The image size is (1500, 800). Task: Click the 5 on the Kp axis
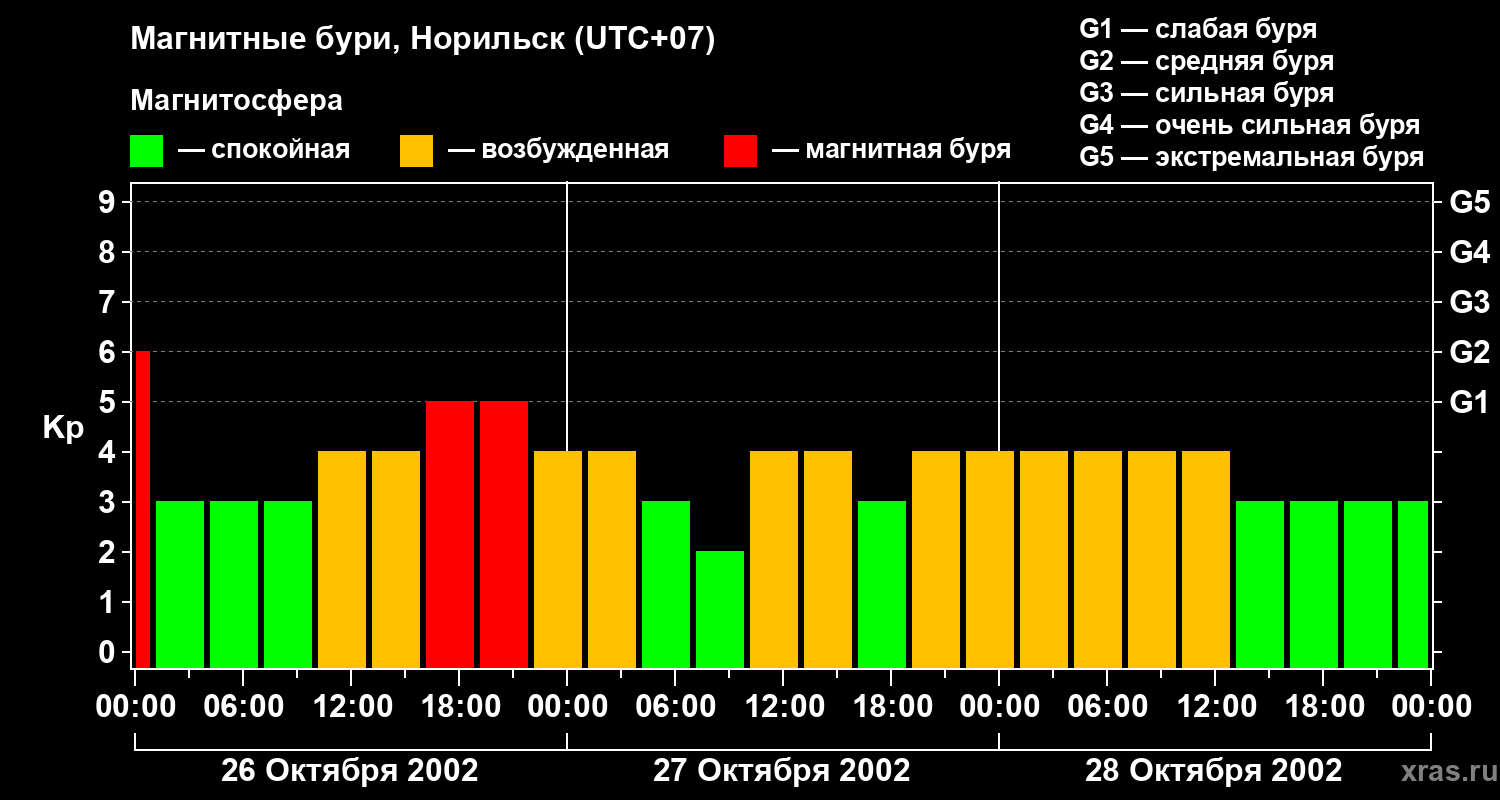(x=109, y=402)
